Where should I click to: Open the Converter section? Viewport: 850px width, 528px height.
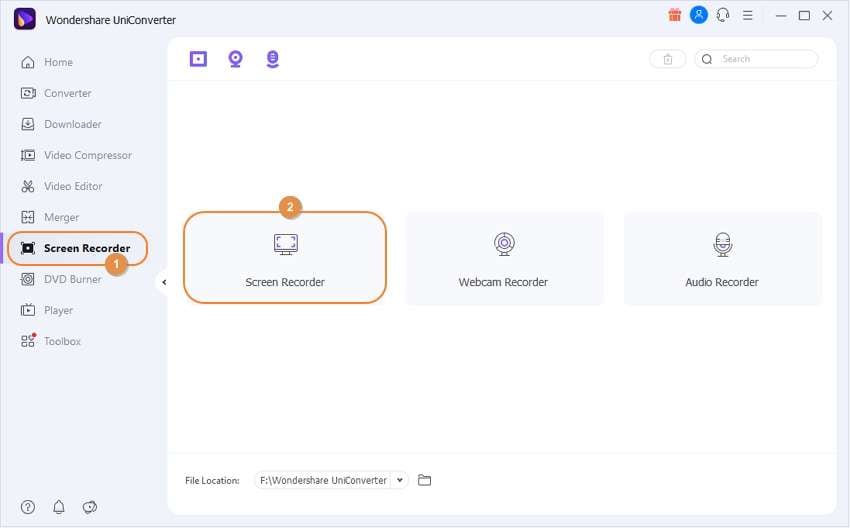pos(56,93)
